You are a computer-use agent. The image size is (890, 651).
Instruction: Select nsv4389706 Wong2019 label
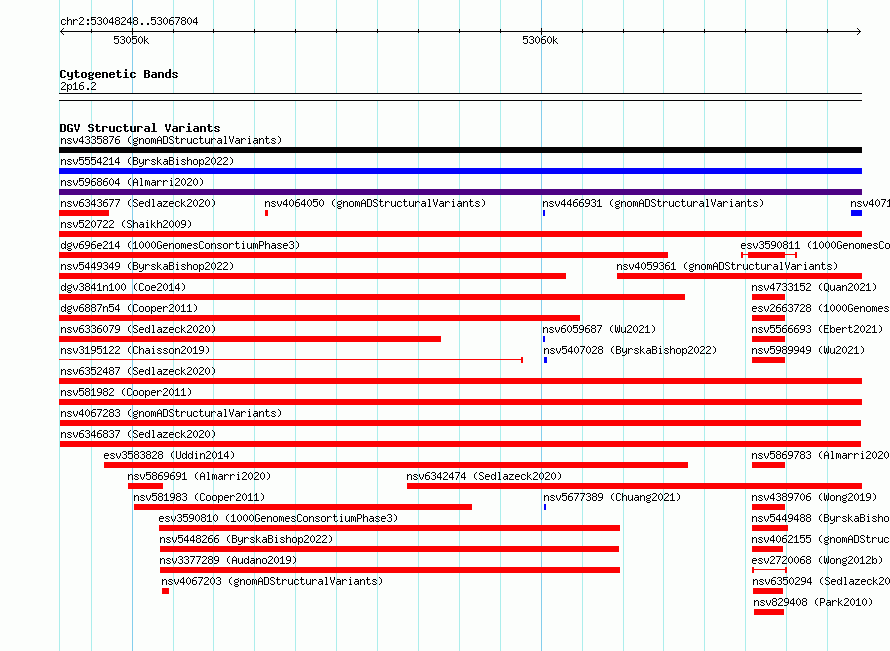click(814, 497)
